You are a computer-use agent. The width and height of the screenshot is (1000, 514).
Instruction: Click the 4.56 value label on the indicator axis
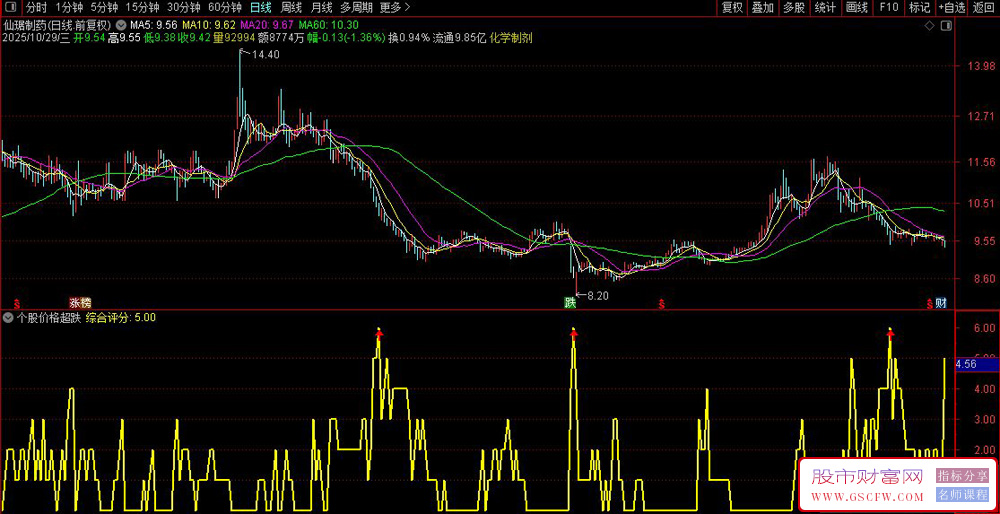[966, 365]
